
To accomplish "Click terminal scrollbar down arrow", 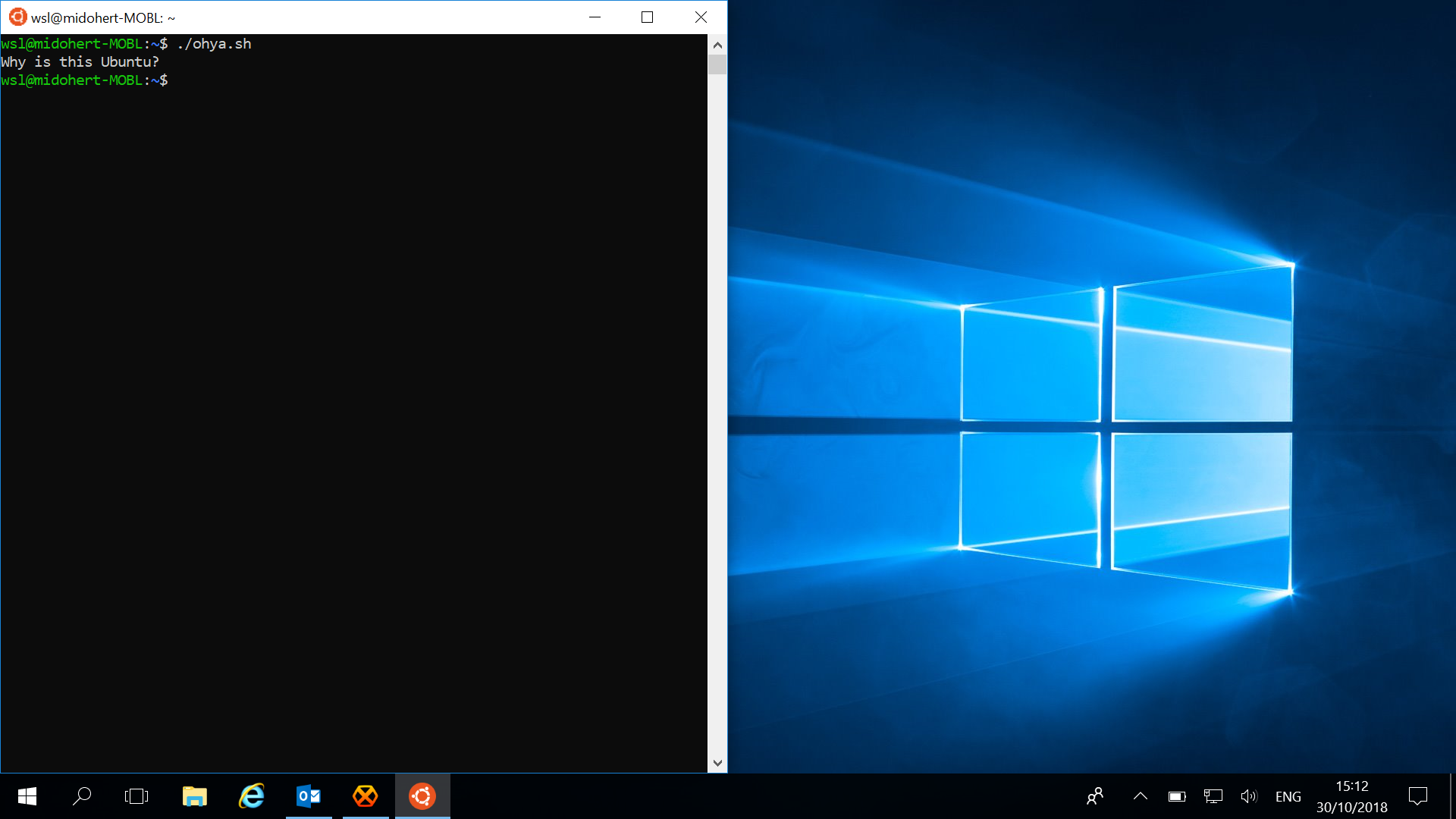I will click(x=717, y=763).
